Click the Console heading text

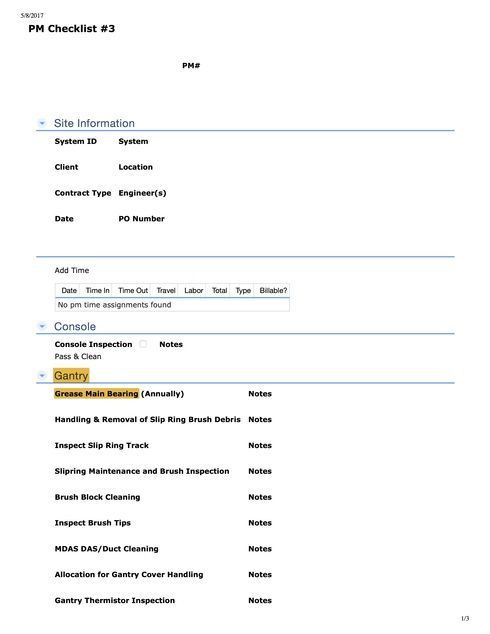[75, 327]
